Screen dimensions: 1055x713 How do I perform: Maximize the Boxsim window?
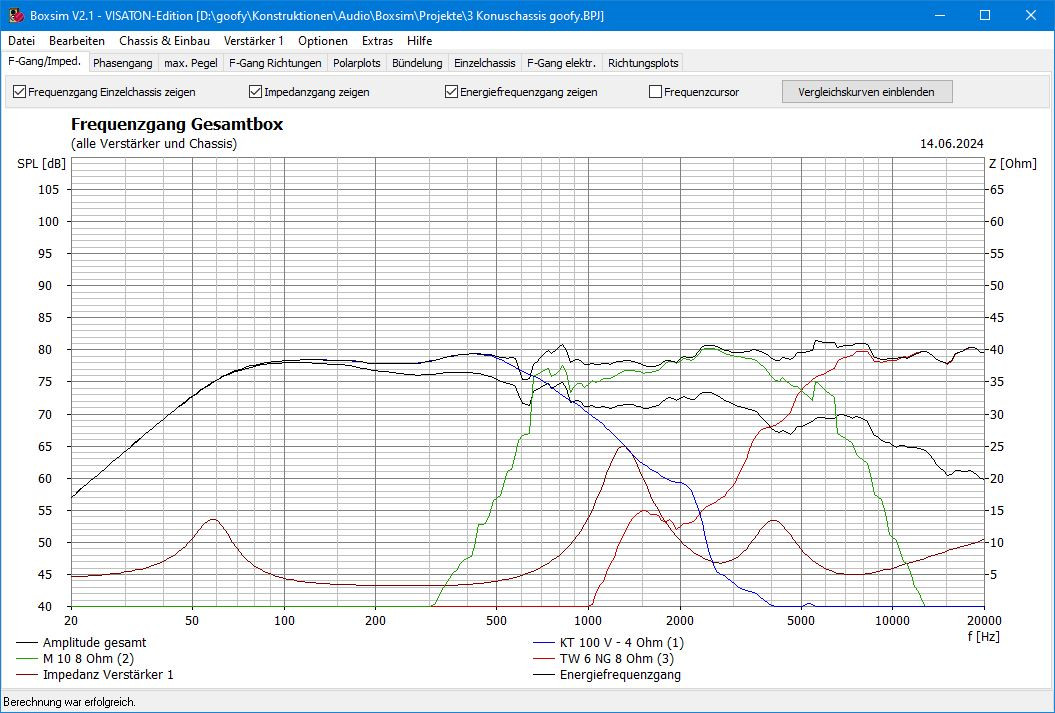coord(985,16)
